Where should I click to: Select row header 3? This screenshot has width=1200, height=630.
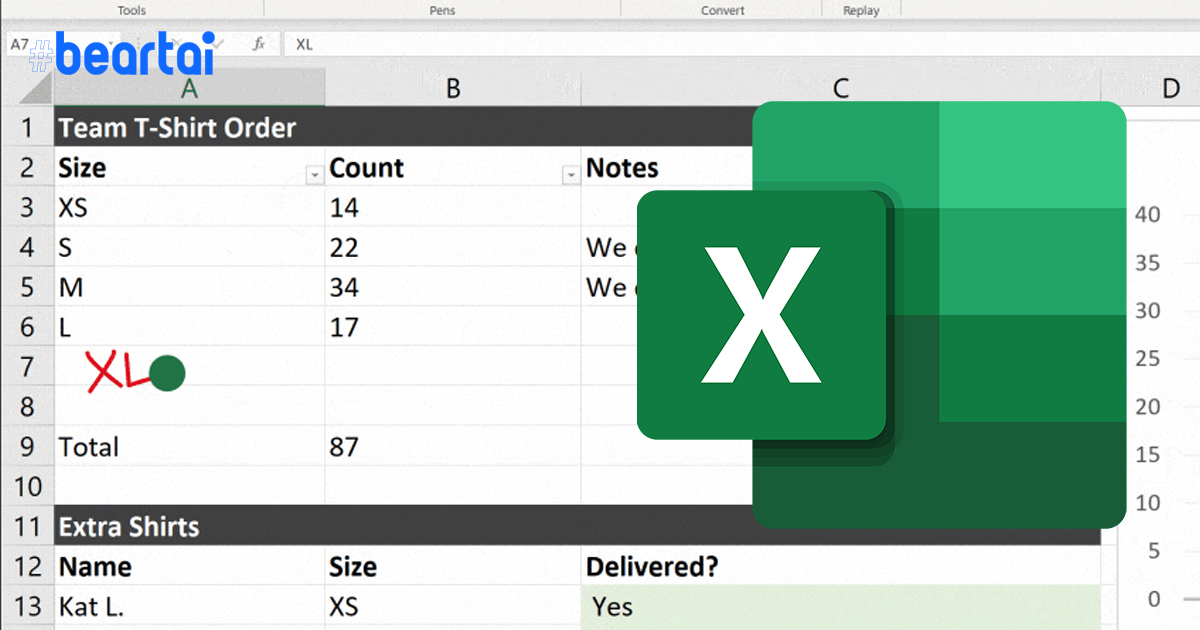coord(27,207)
